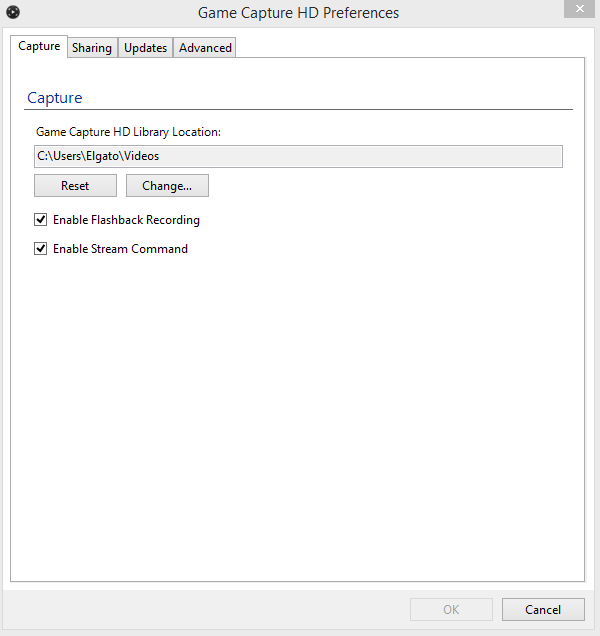Confirm settings with the OK button
This screenshot has width=600, height=636.
(451, 609)
